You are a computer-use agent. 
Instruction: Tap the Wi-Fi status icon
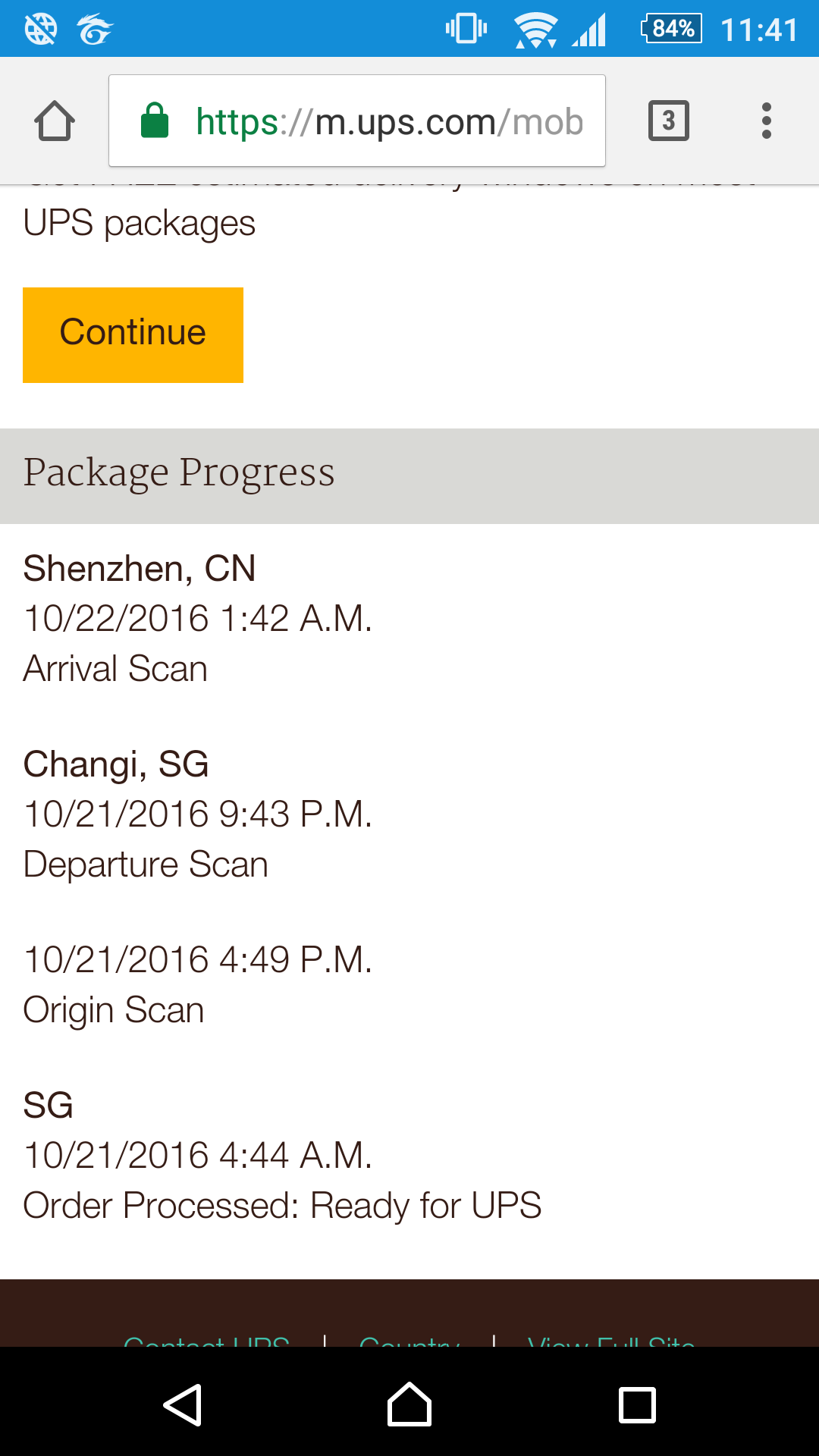[x=536, y=30]
